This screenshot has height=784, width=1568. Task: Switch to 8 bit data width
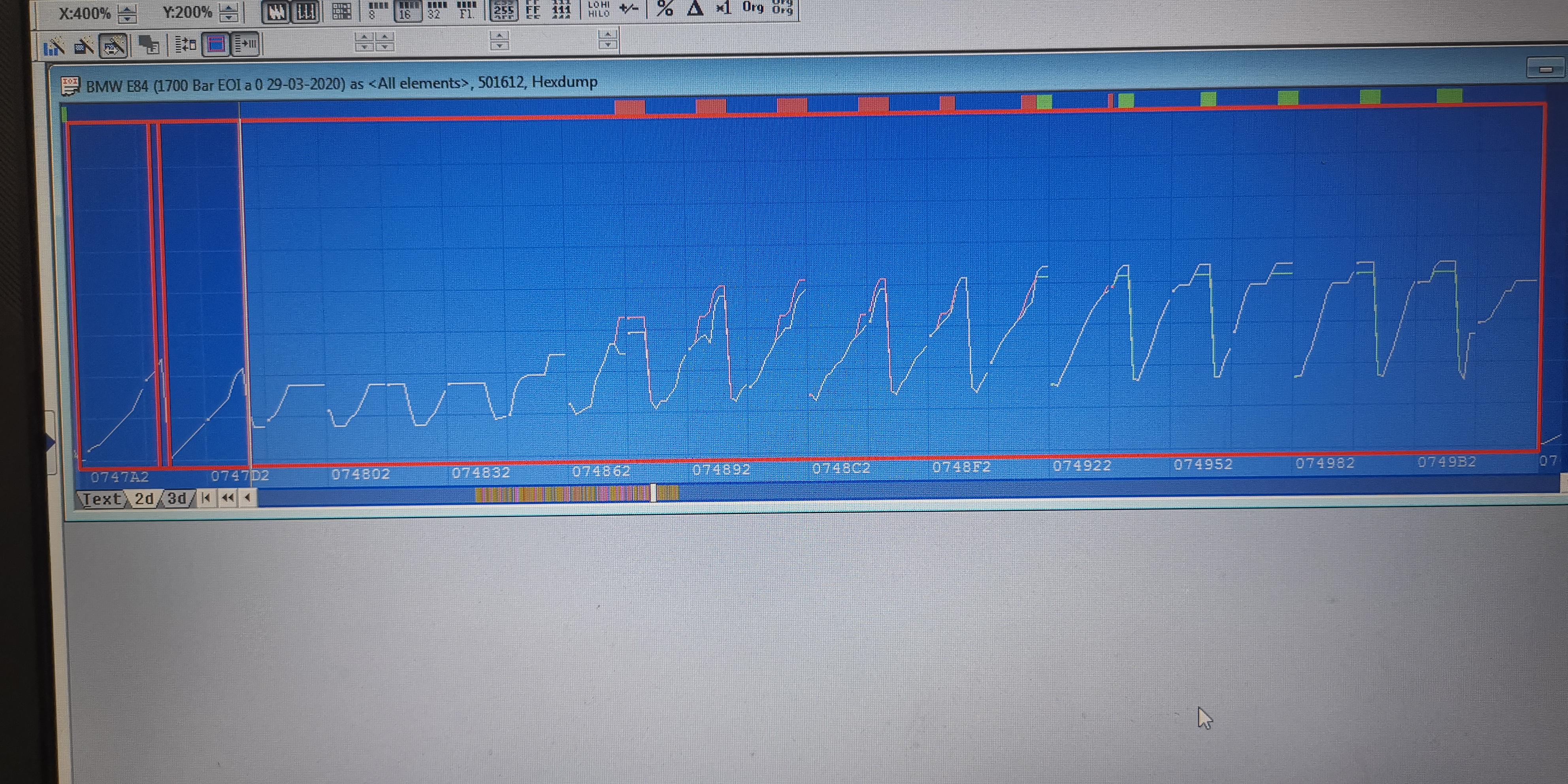377,10
